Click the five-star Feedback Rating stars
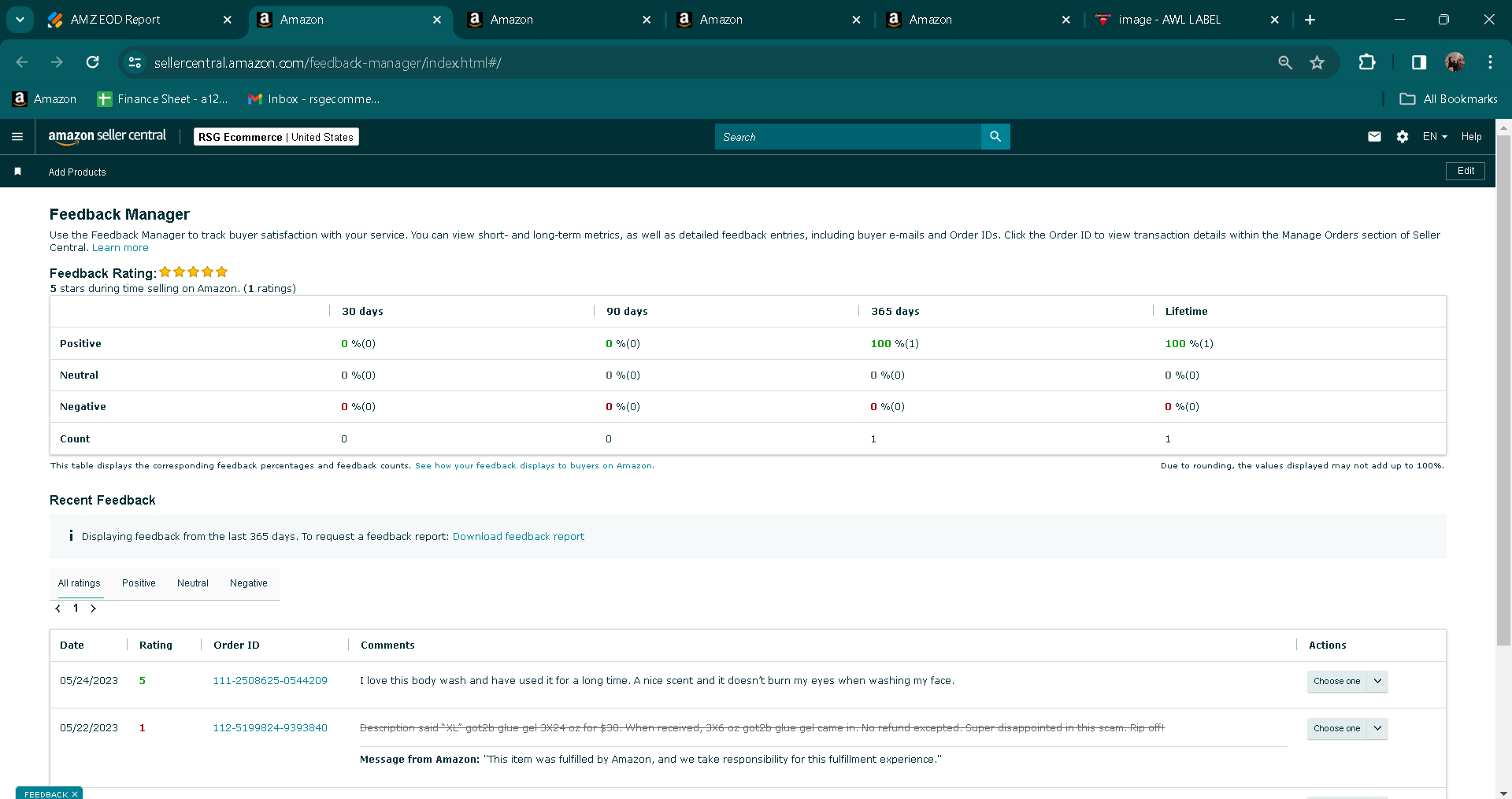1512x799 pixels. coord(194,272)
